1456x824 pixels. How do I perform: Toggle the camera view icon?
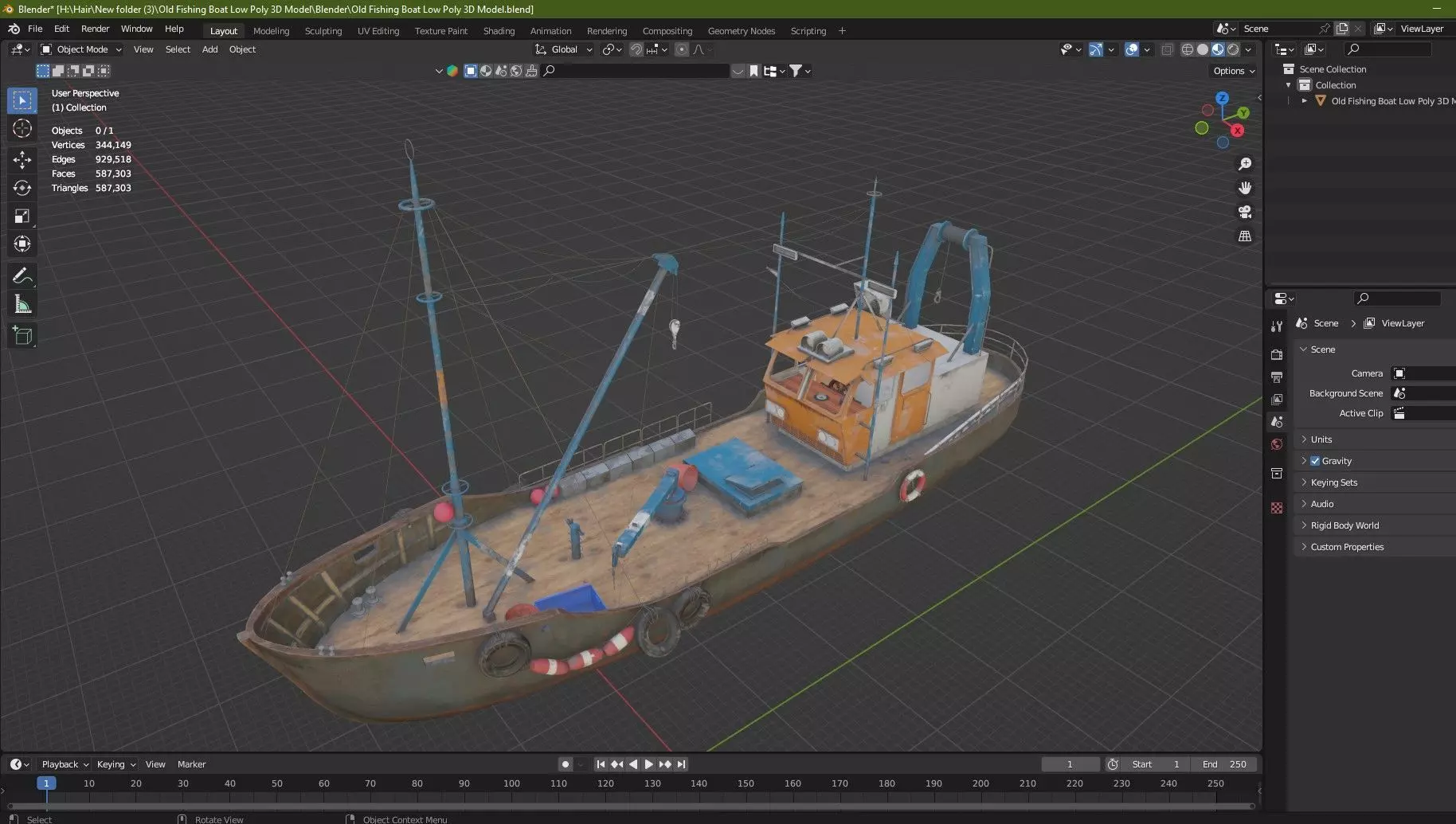[x=1244, y=212]
